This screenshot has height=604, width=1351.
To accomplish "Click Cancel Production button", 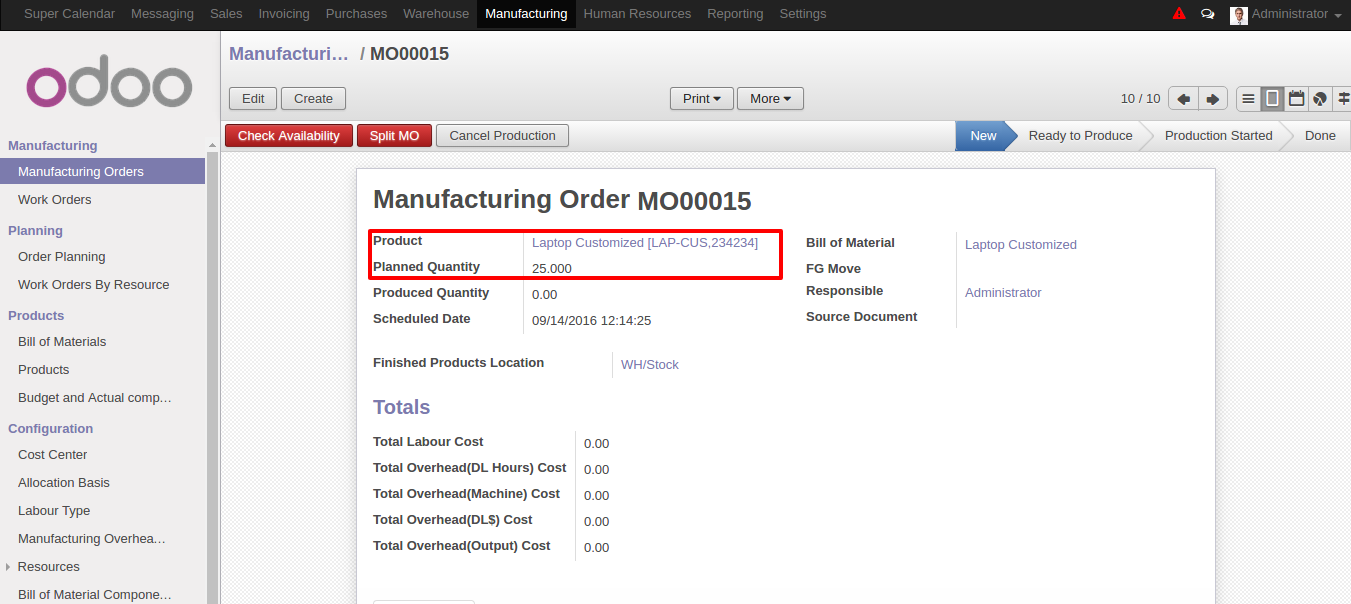I will [503, 136].
